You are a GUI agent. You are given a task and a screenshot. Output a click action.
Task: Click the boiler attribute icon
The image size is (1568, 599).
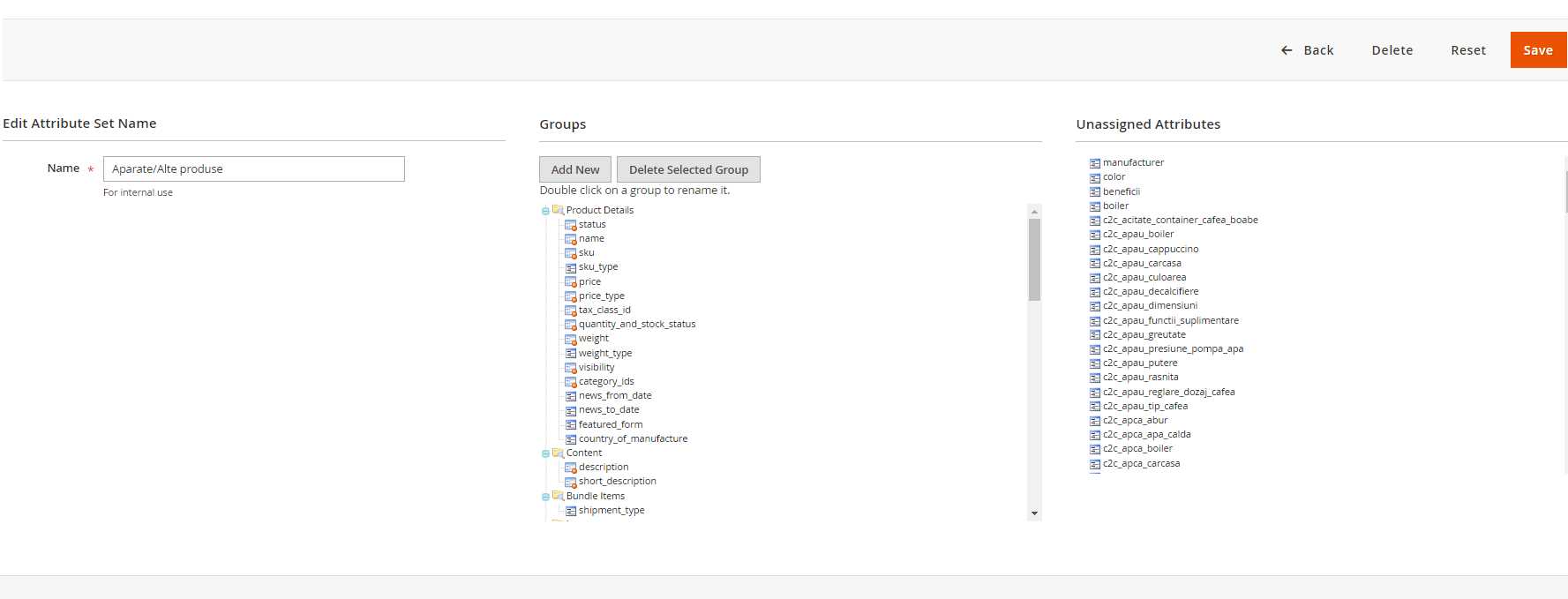click(1095, 206)
